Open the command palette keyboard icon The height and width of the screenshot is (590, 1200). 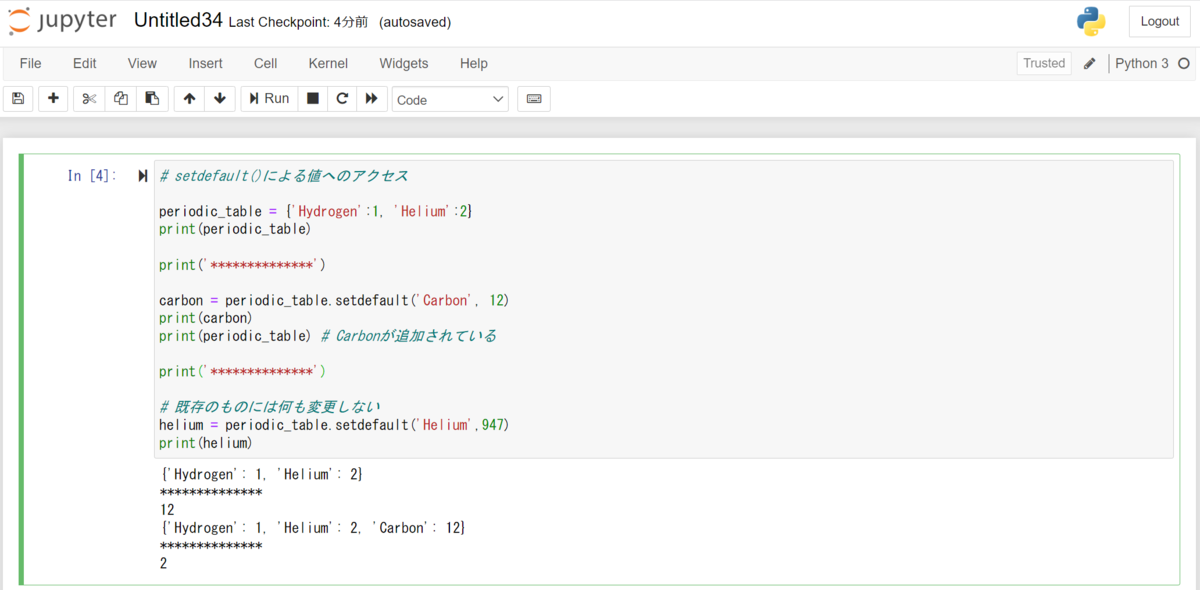pyautogui.click(x=534, y=99)
